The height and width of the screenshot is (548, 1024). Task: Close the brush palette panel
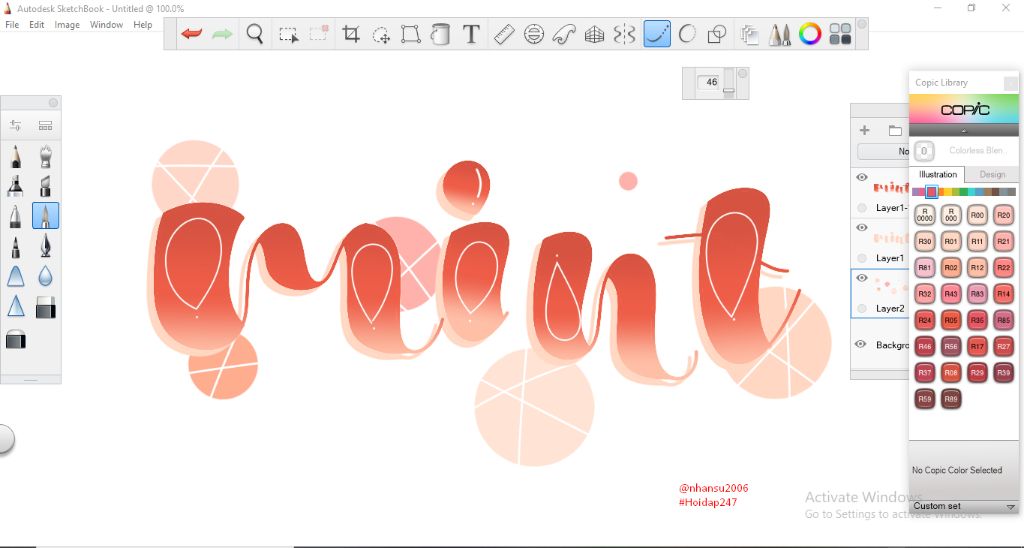coord(53,103)
